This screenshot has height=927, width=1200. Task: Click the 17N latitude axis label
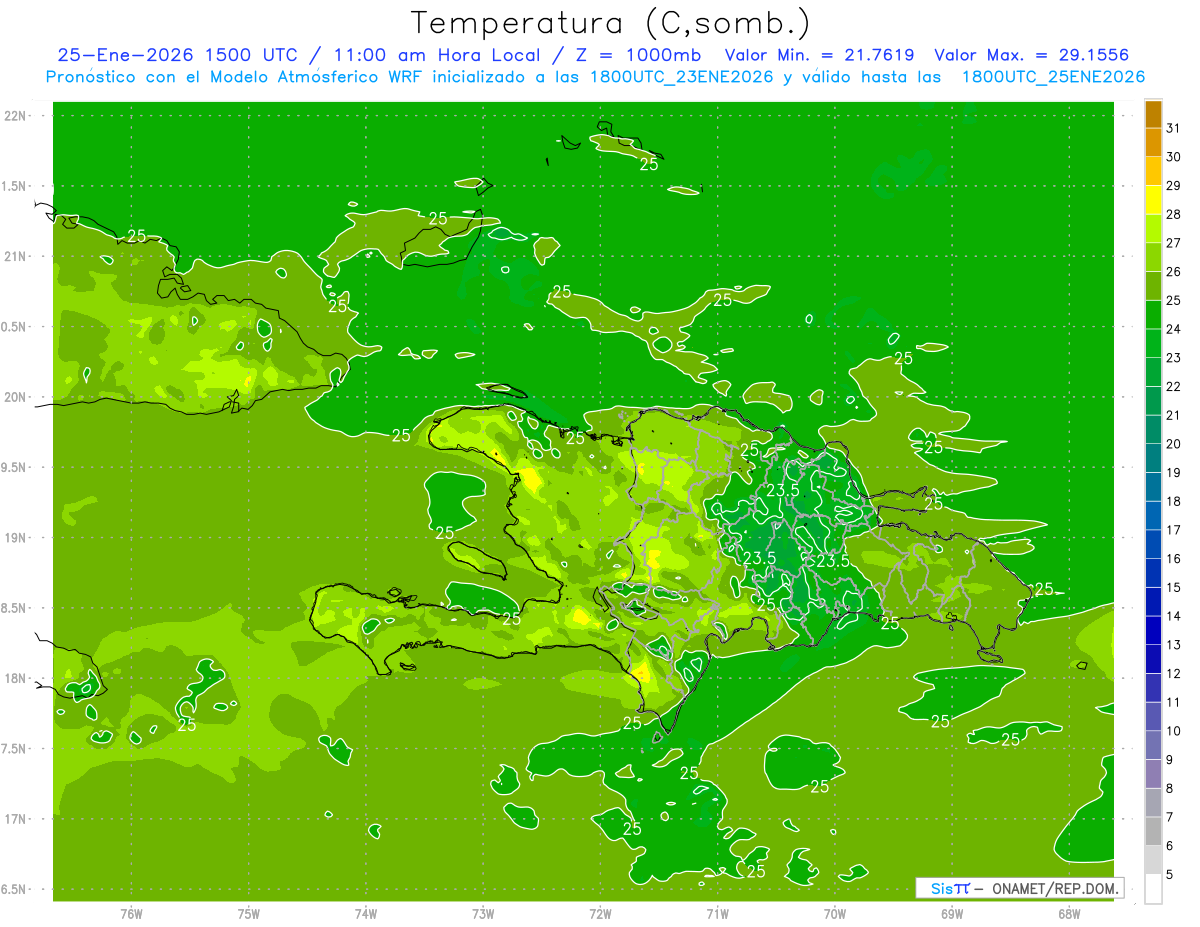point(15,819)
